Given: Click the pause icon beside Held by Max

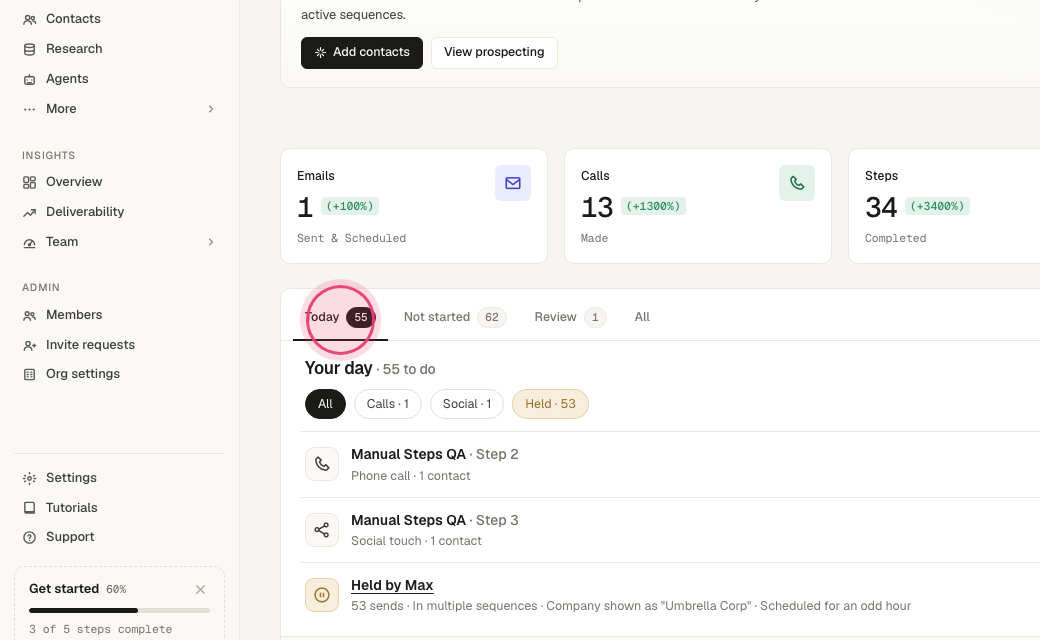Looking at the screenshot, I should click(322, 595).
